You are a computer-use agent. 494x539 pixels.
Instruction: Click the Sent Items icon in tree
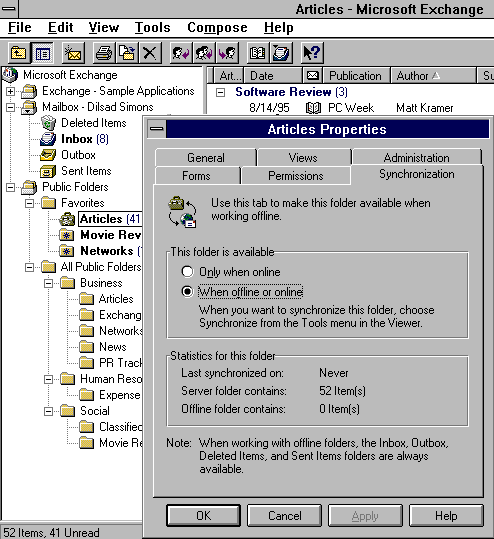[48, 171]
